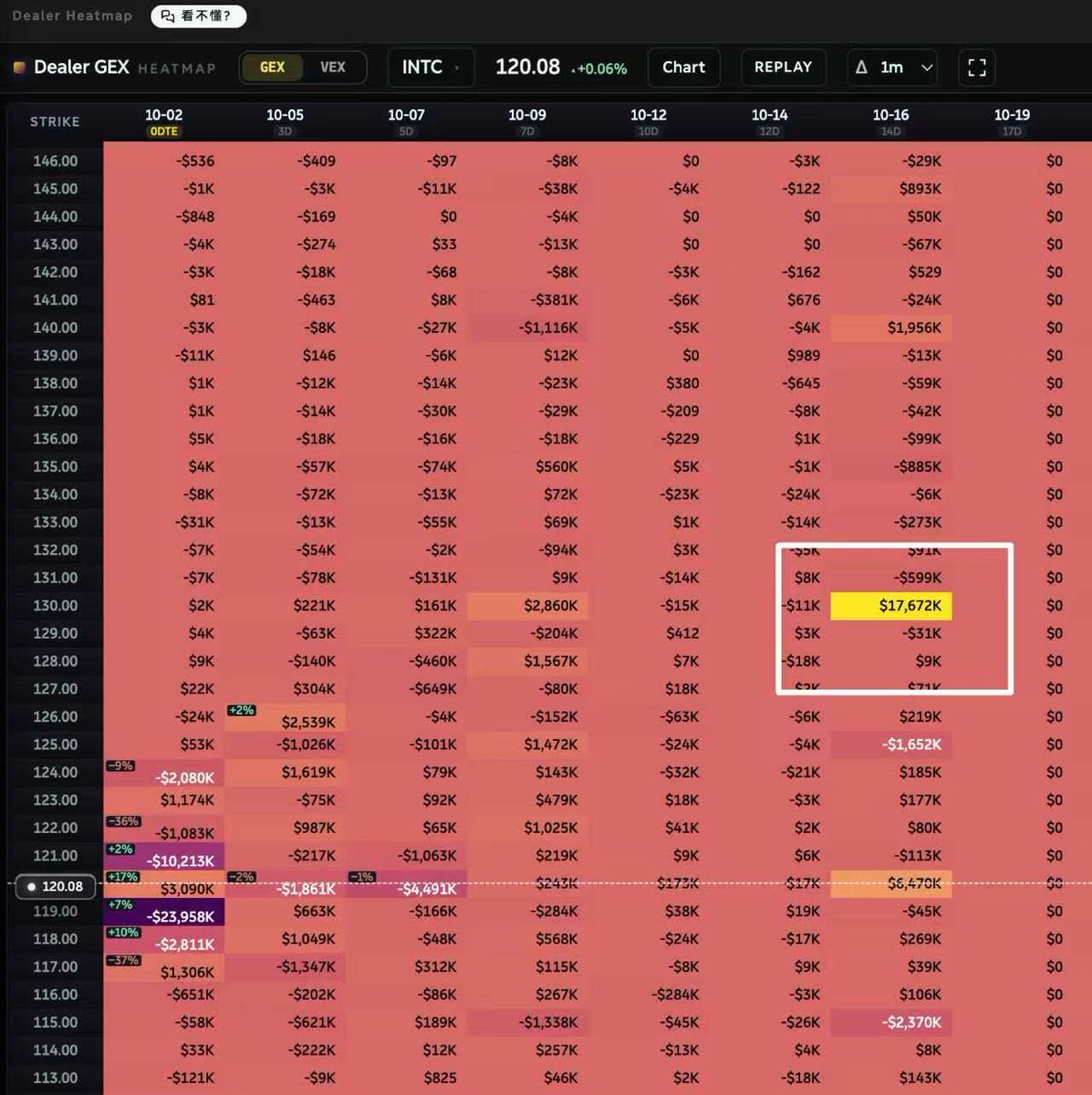Click the -$4,491K cell in 10-07 column

407,884
